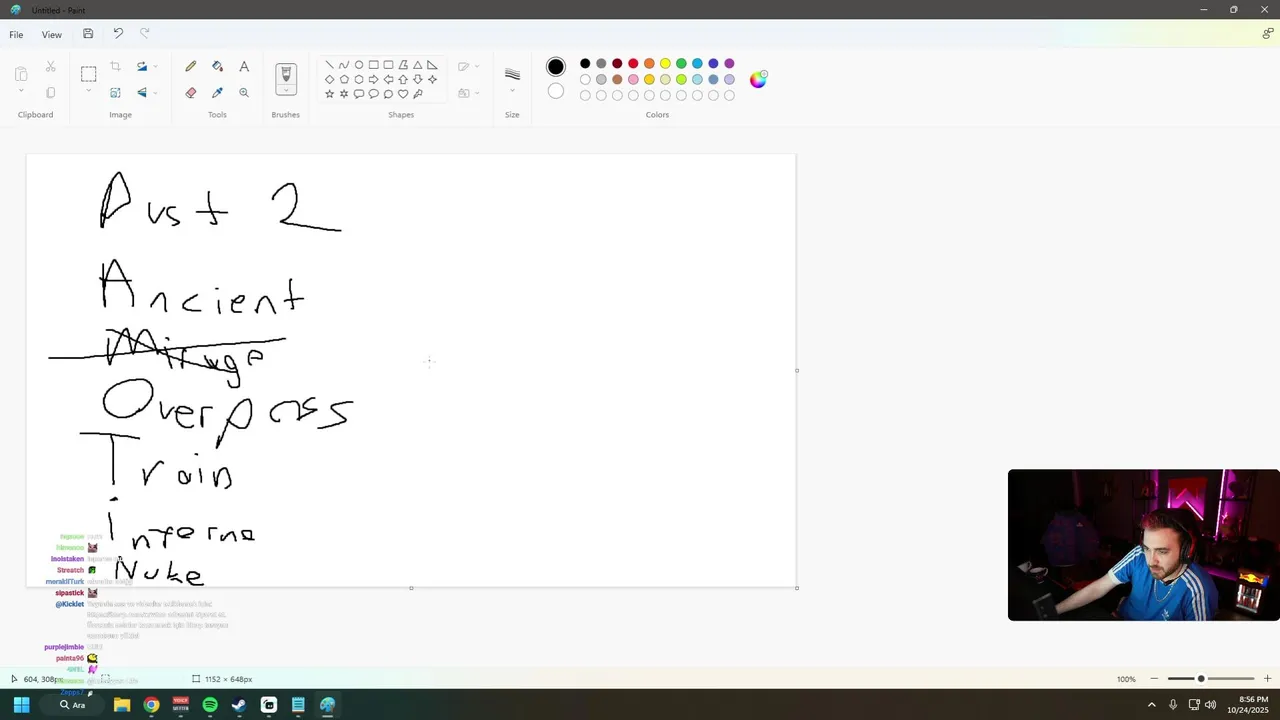Click the Save icon in title bar
Screen dimensions: 1280x720
[x=88, y=34]
